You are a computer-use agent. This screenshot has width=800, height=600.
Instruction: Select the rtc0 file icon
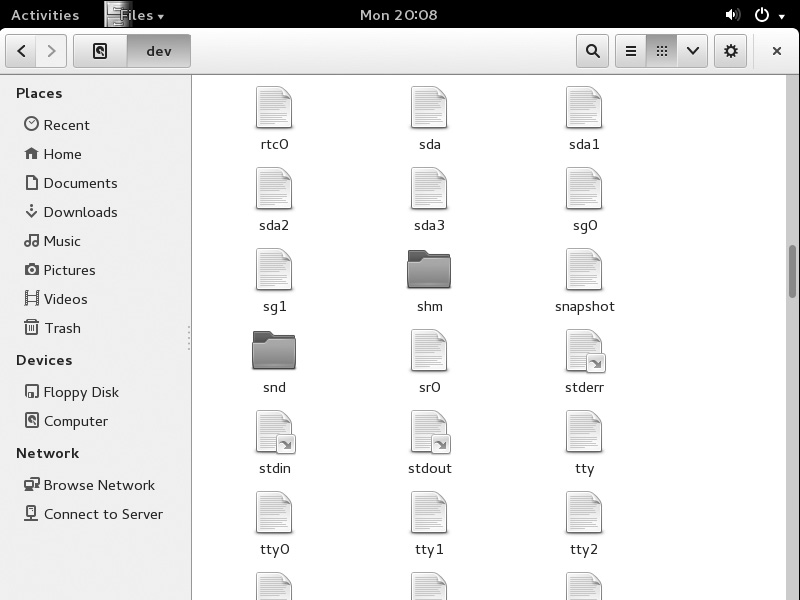coord(274,108)
